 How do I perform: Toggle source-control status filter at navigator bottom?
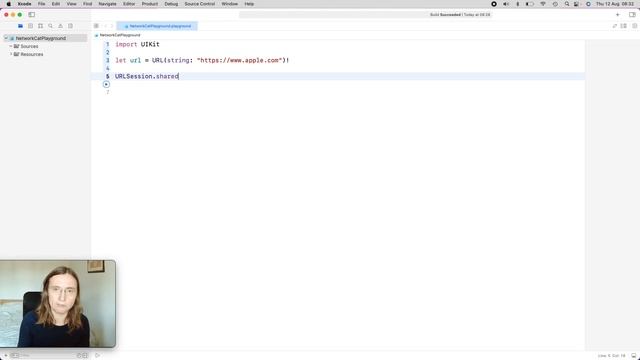(x=85, y=356)
